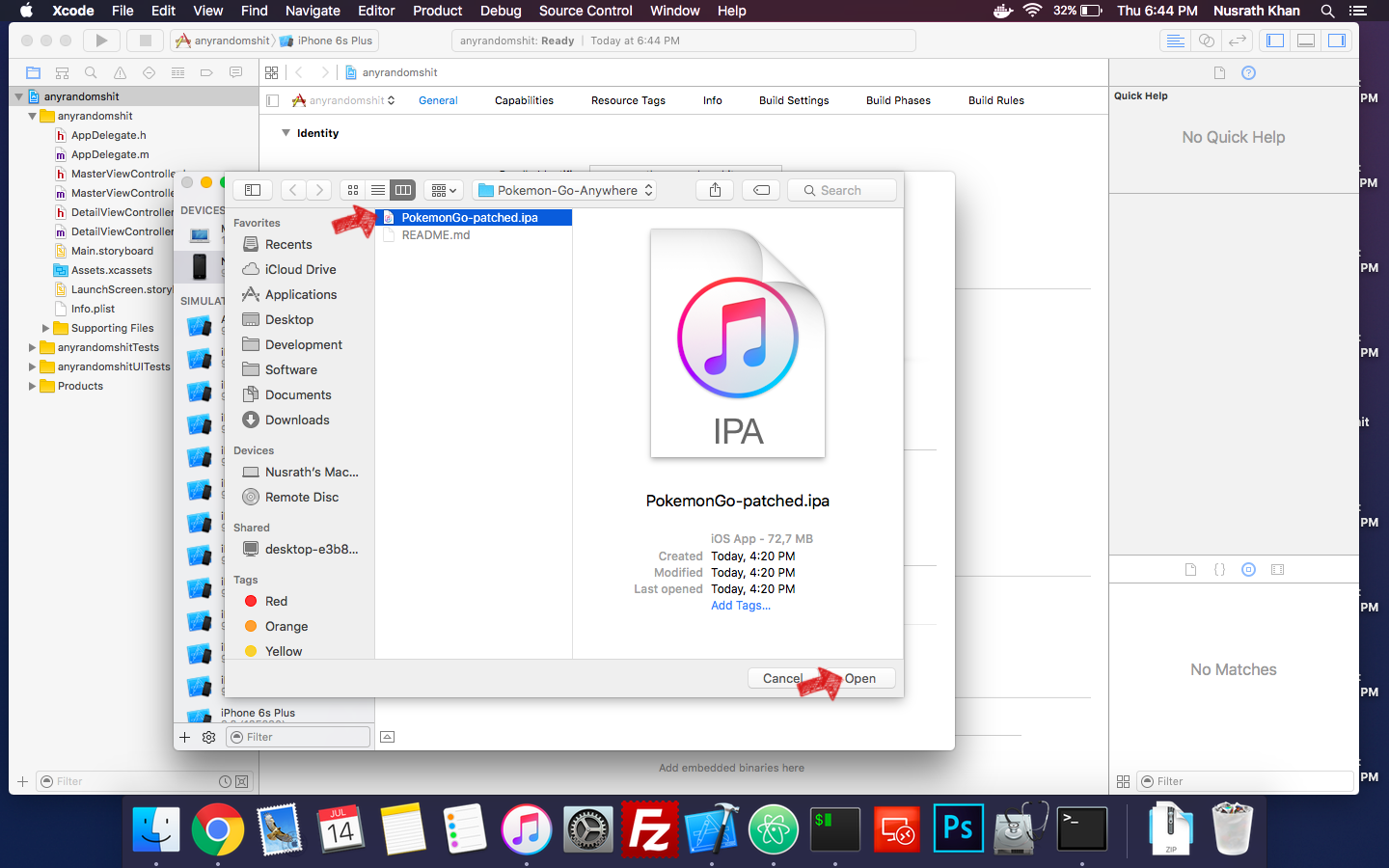Click the share icon in the open dialog
This screenshot has height=868, width=1389.
tap(715, 190)
